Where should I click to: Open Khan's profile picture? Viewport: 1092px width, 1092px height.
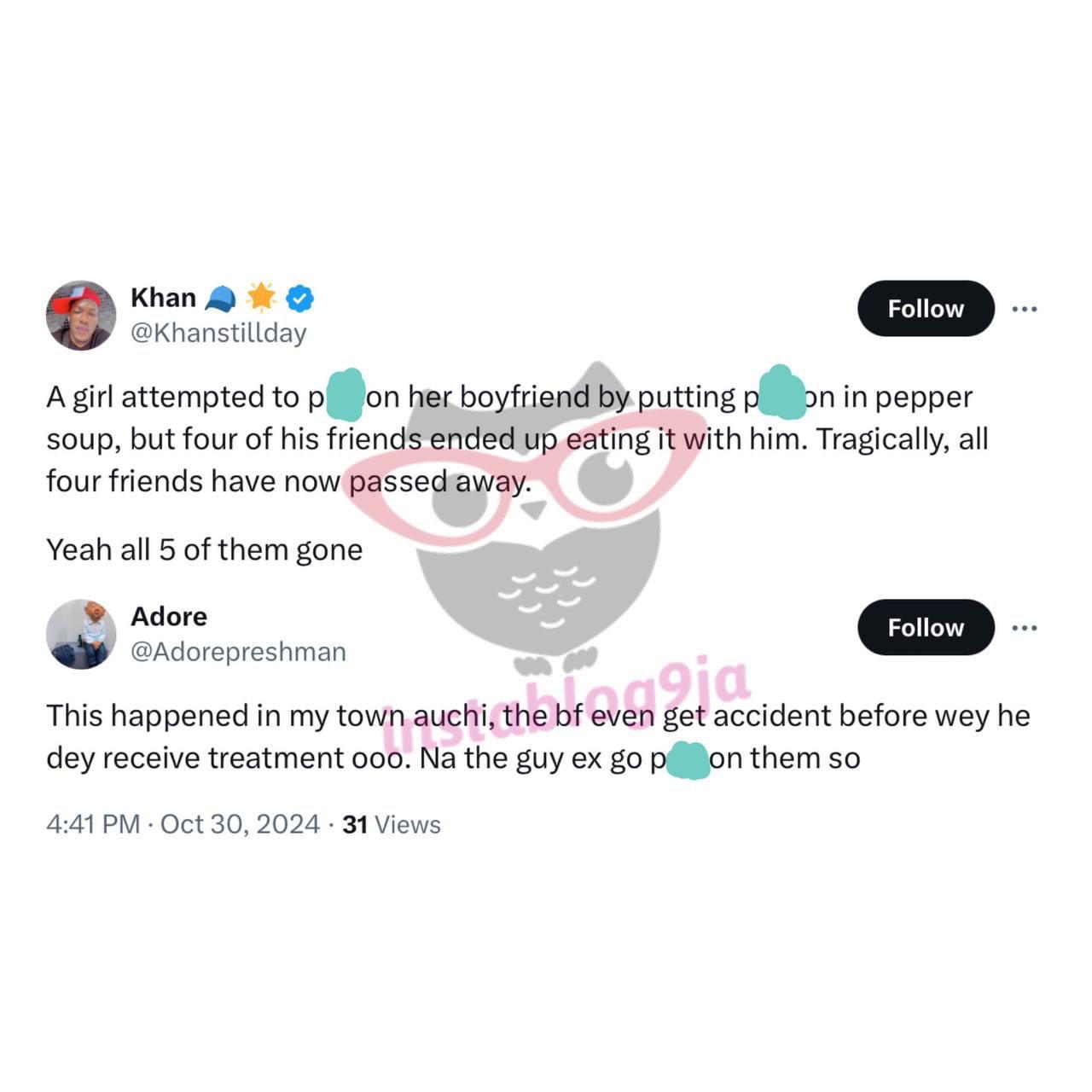(81, 315)
